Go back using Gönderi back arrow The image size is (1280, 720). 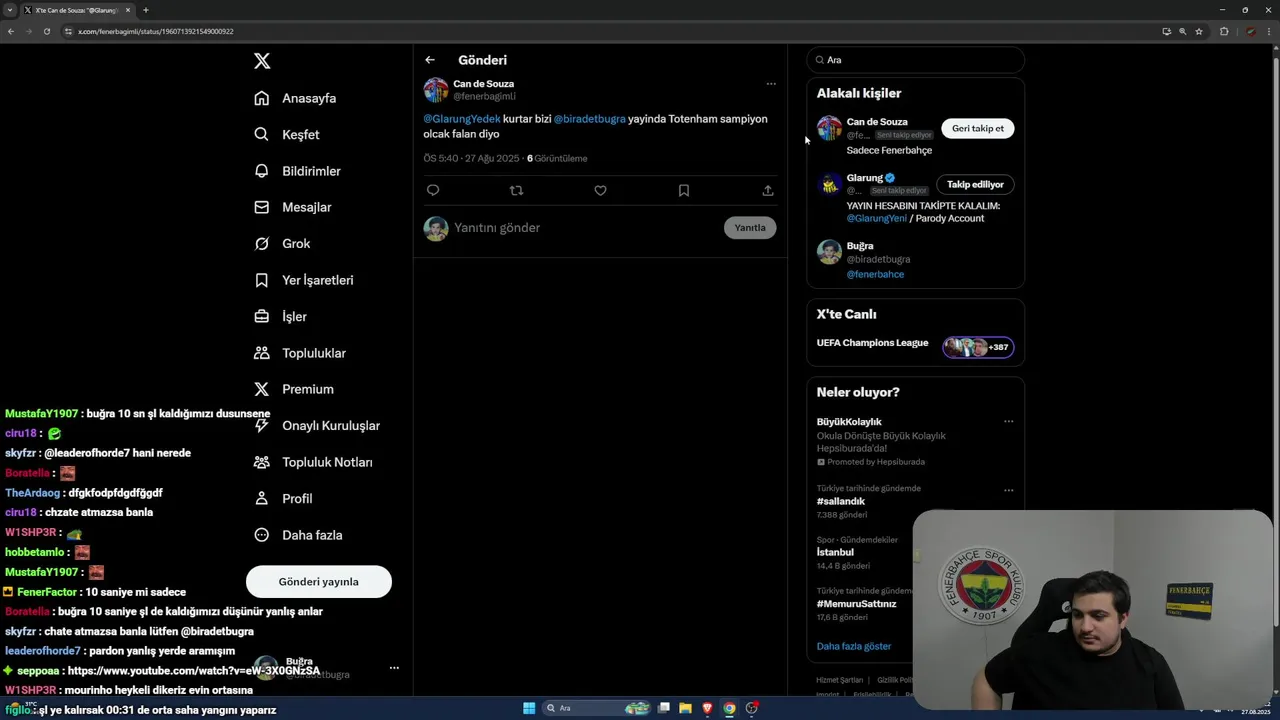point(430,60)
